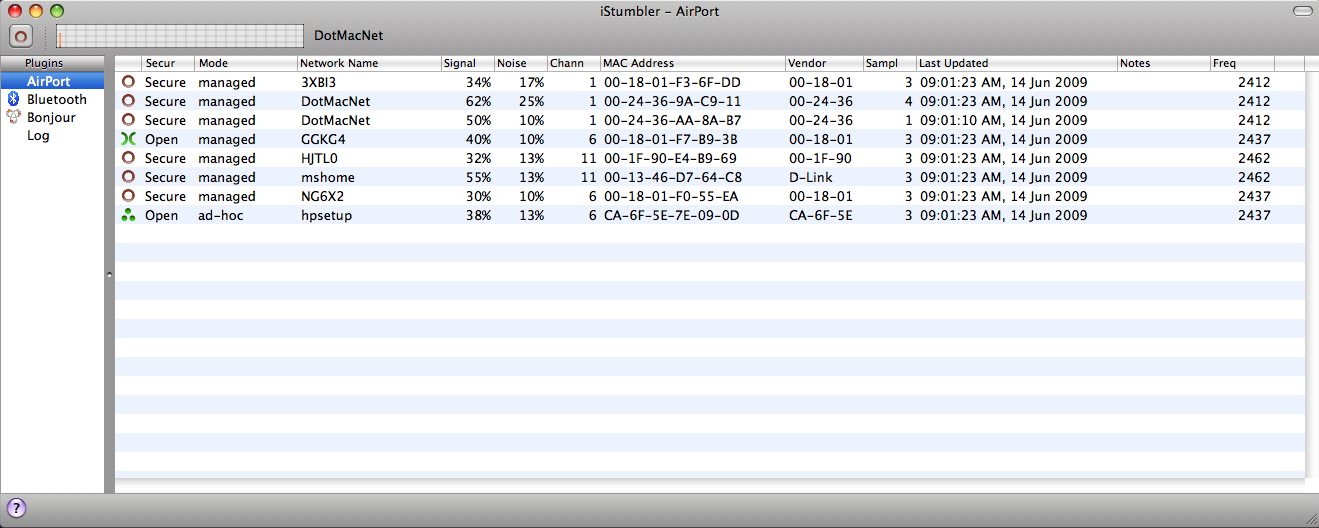This screenshot has width=1319, height=528.
Task: Click the Plugins sidebar header
Action: pos(52,63)
